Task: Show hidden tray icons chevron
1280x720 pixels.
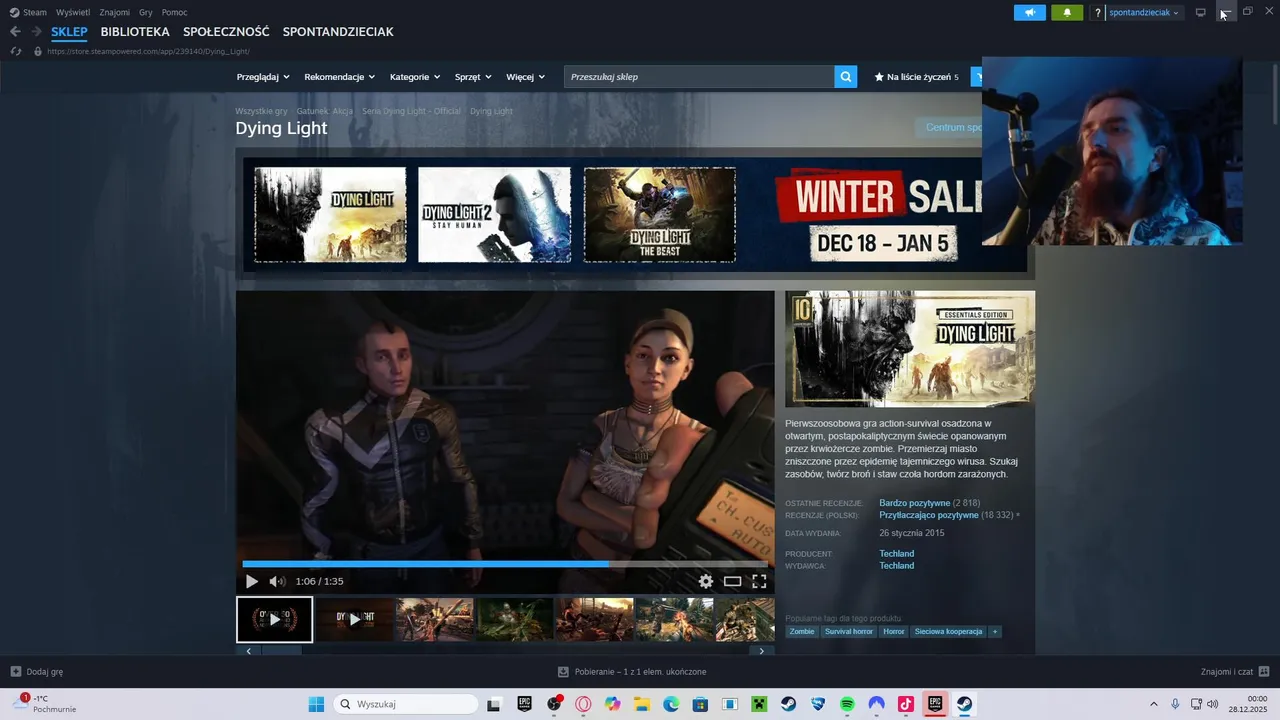Action: 1153,704
